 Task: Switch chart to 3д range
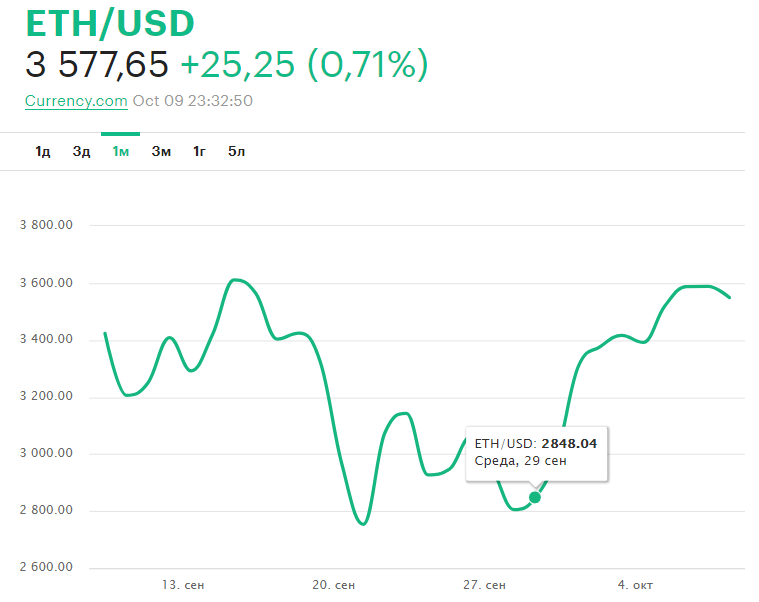(x=81, y=152)
